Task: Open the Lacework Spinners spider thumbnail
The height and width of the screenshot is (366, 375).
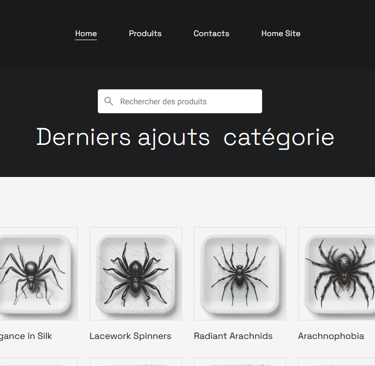Action: click(x=136, y=274)
